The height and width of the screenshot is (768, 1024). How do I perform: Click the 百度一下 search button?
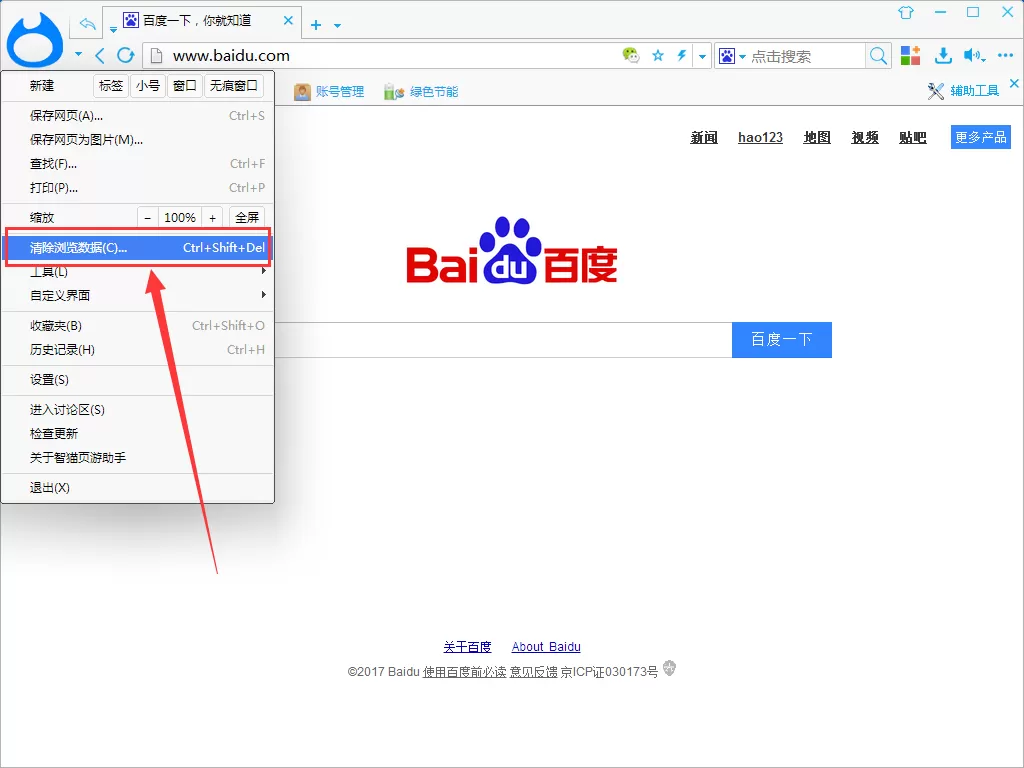[x=782, y=340]
